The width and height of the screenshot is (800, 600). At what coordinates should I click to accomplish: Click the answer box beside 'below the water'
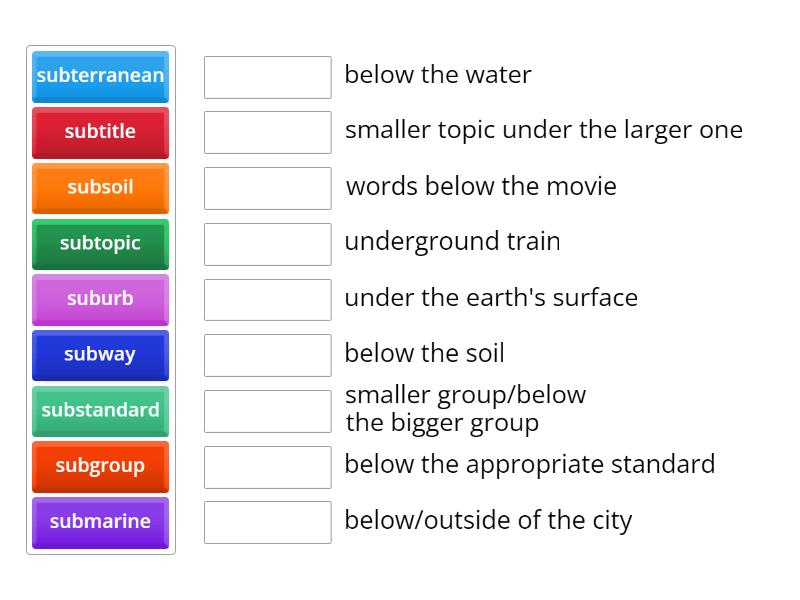tap(267, 76)
